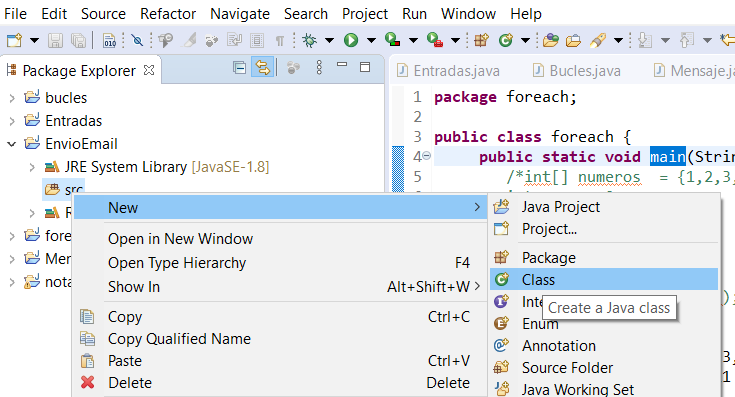The height and width of the screenshot is (397, 735).
Task: Open the New wizard dropdown arrow
Action: coord(34,40)
